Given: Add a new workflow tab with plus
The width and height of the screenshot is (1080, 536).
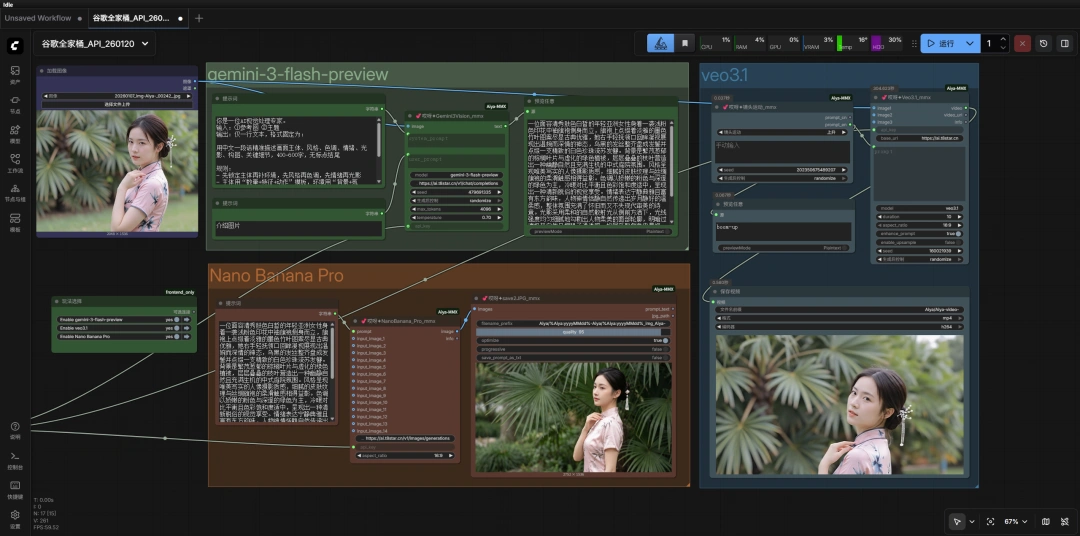Looking at the screenshot, I should [x=198, y=18].
